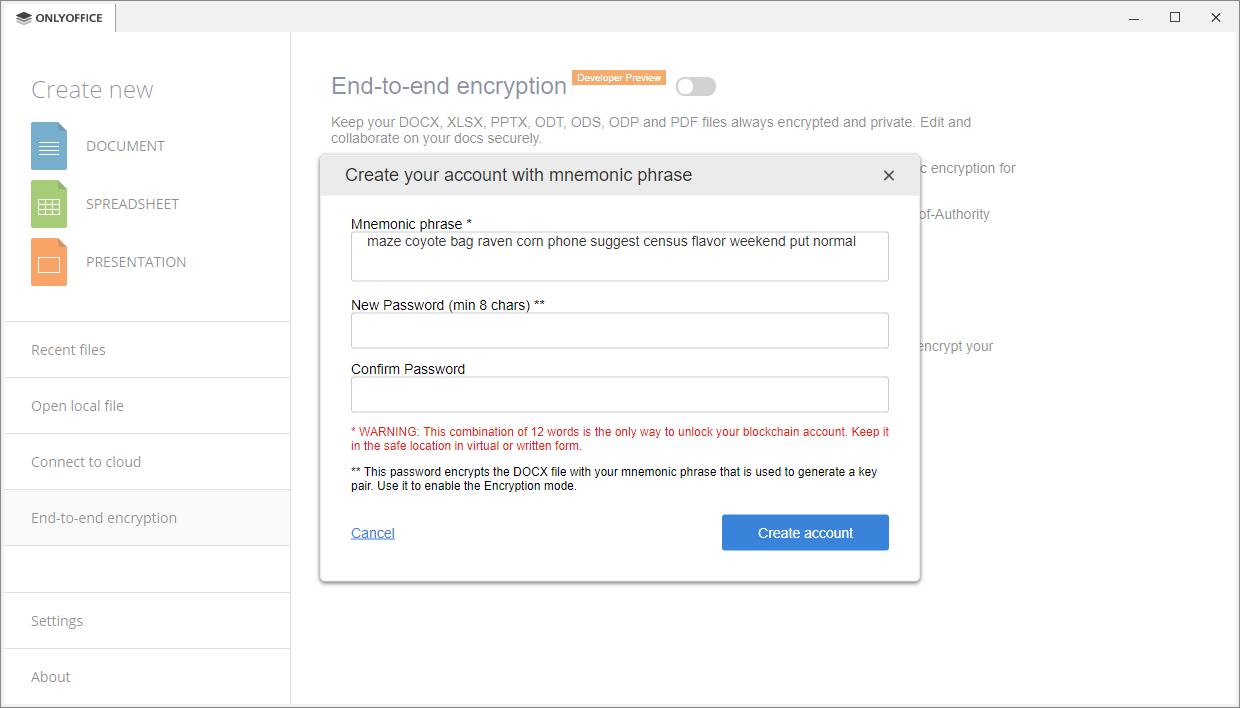Open the Recent files section
The width and height of the screenshot is (1240, 708).
coord(68,350)
